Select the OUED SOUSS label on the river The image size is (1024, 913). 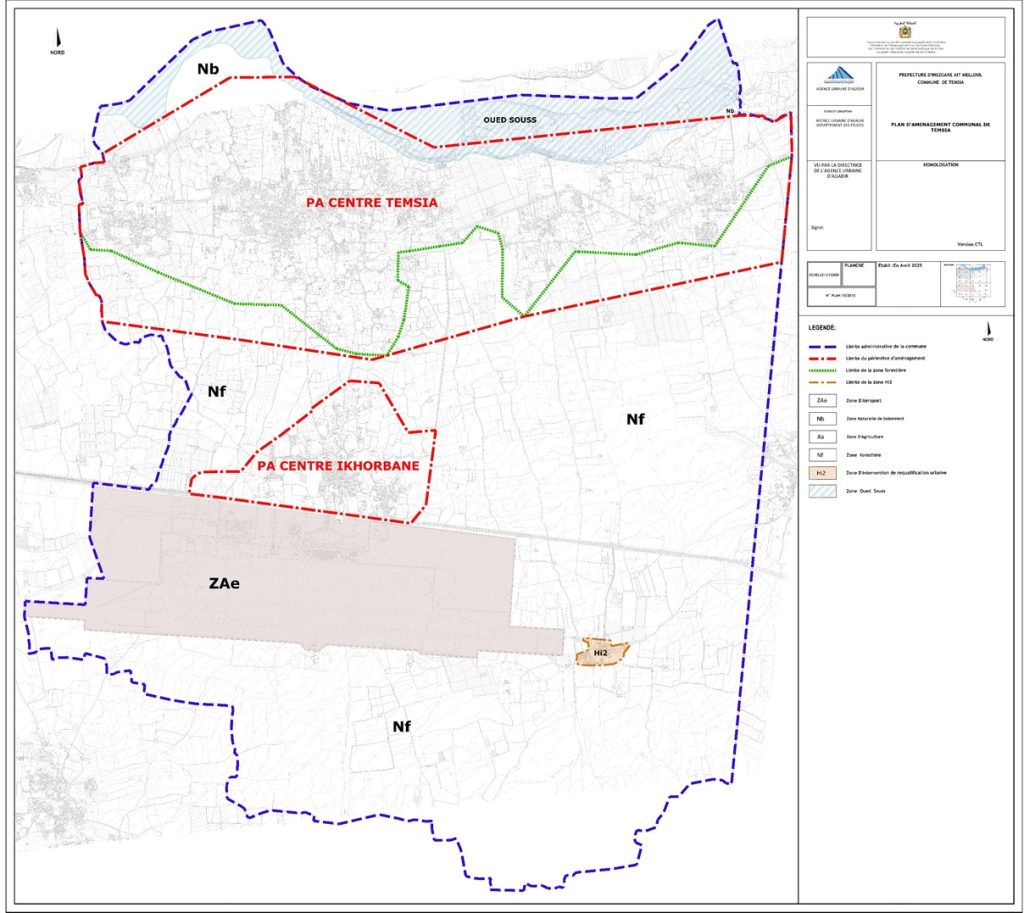pos(511,120)
